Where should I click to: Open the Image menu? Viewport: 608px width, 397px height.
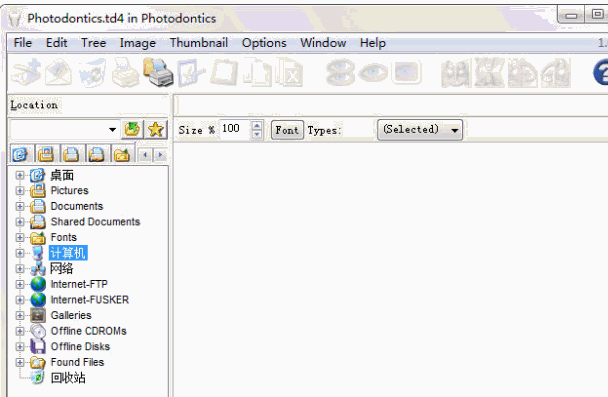tap(138, 43)
